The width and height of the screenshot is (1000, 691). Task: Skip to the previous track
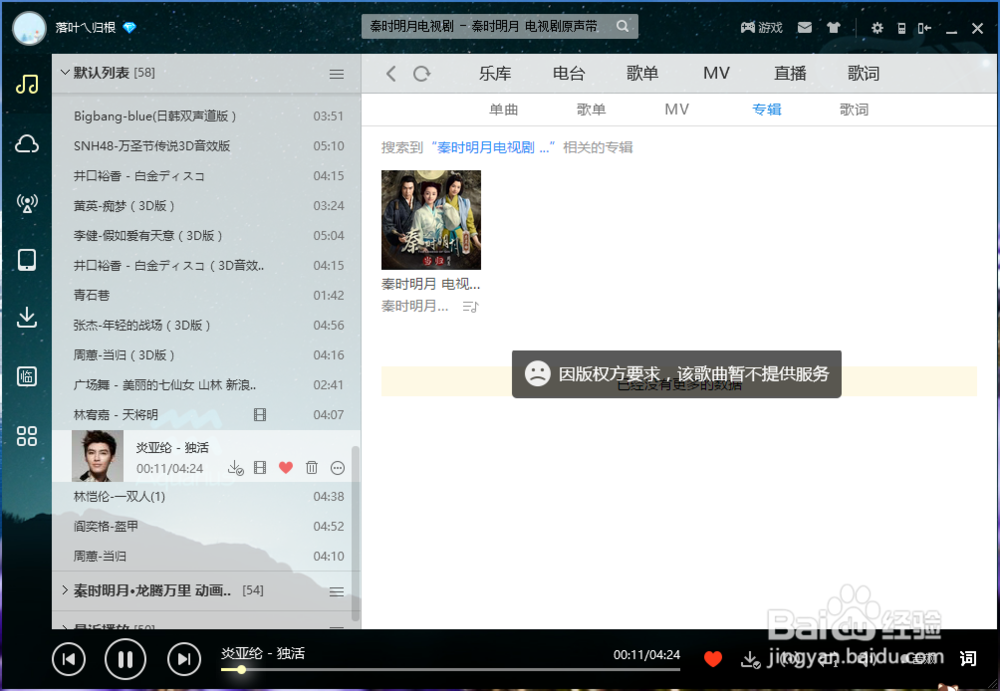[69, 659]
